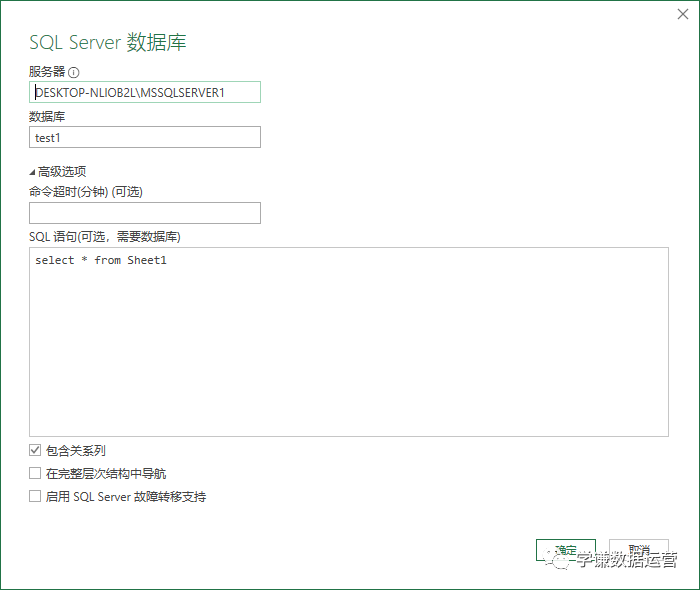700x590 pixels.
Task: Click the 取消 cancel button
Action: (639, 550)
